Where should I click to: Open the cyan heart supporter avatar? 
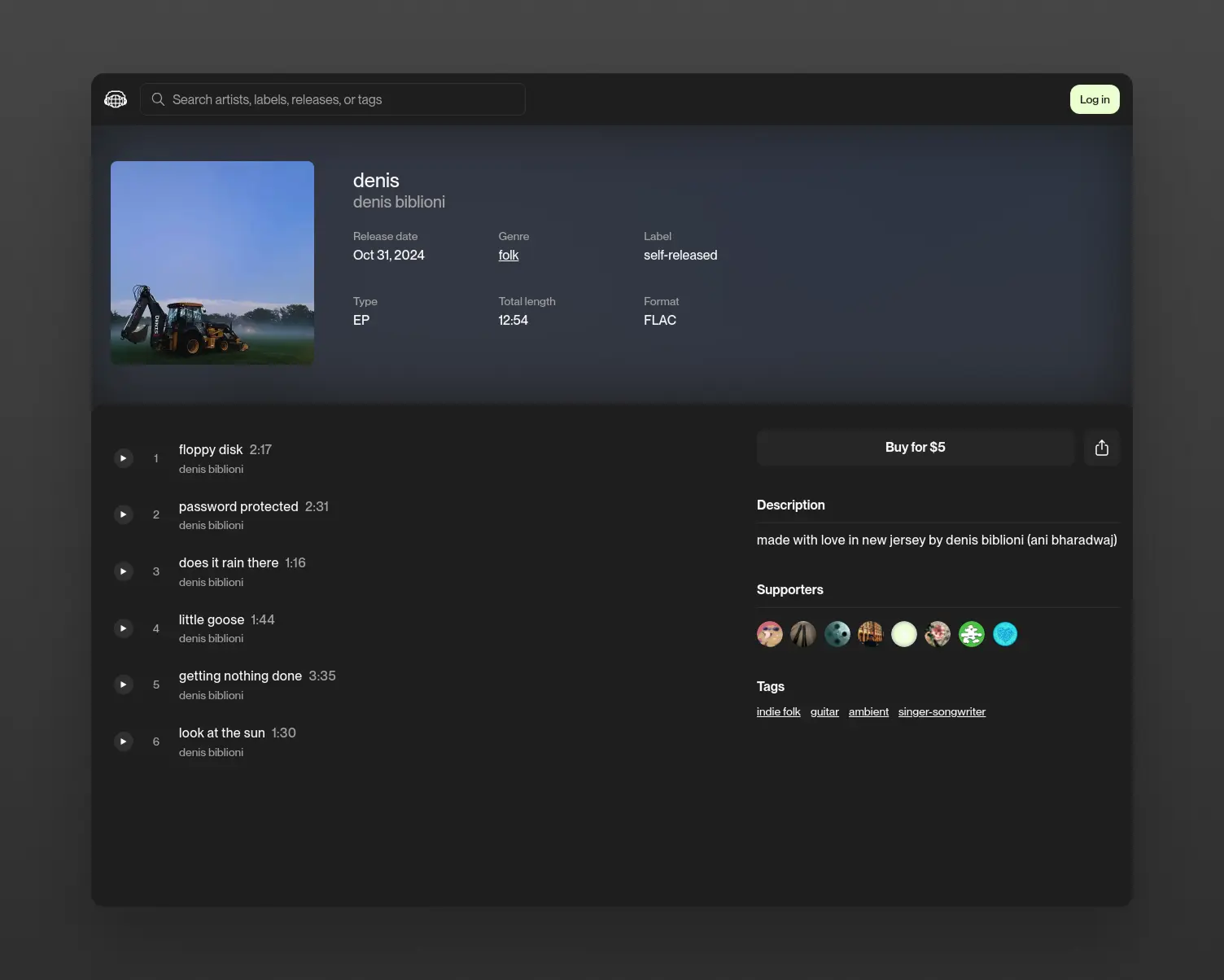coord(1005,634)
